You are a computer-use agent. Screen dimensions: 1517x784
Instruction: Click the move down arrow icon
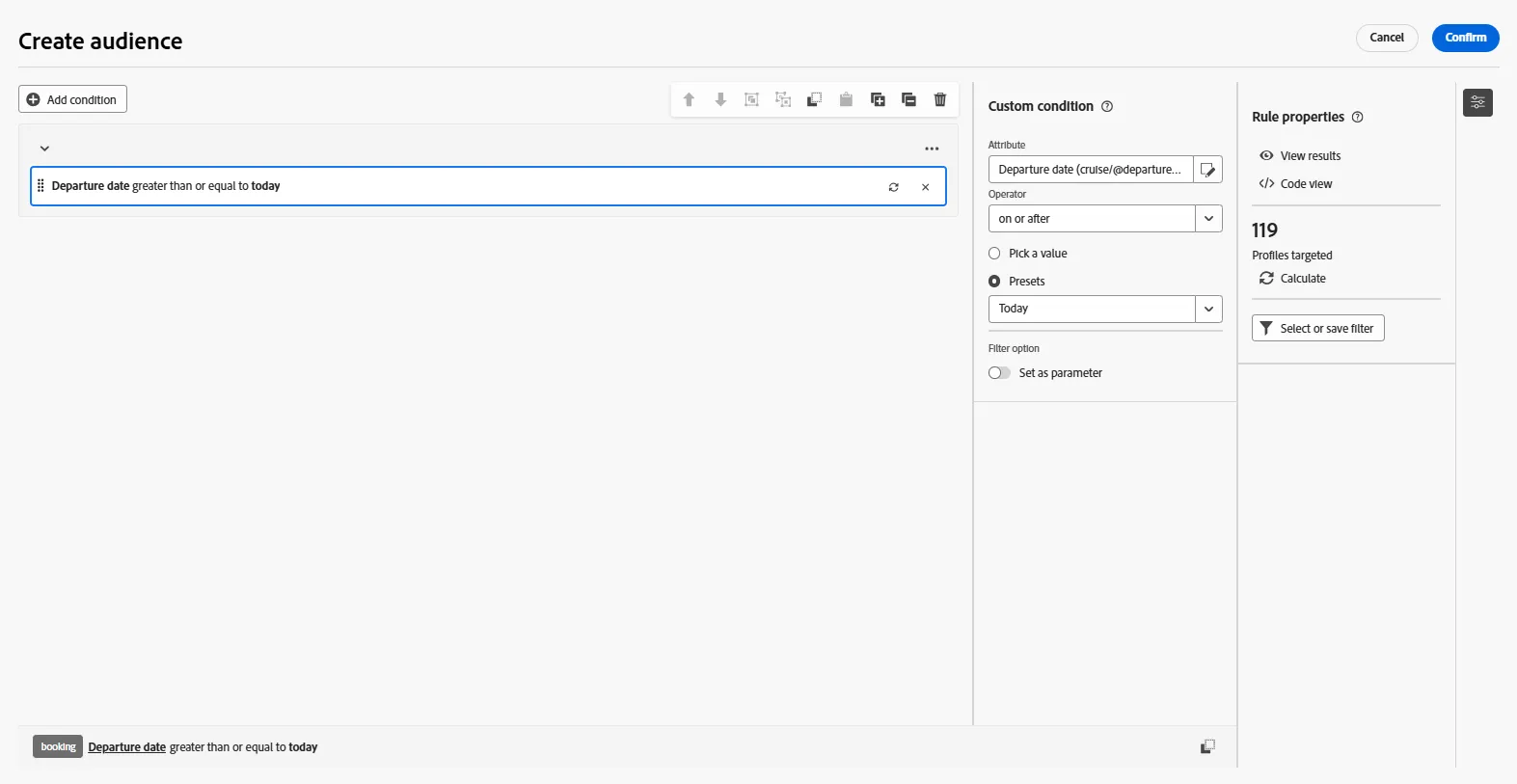720,99
